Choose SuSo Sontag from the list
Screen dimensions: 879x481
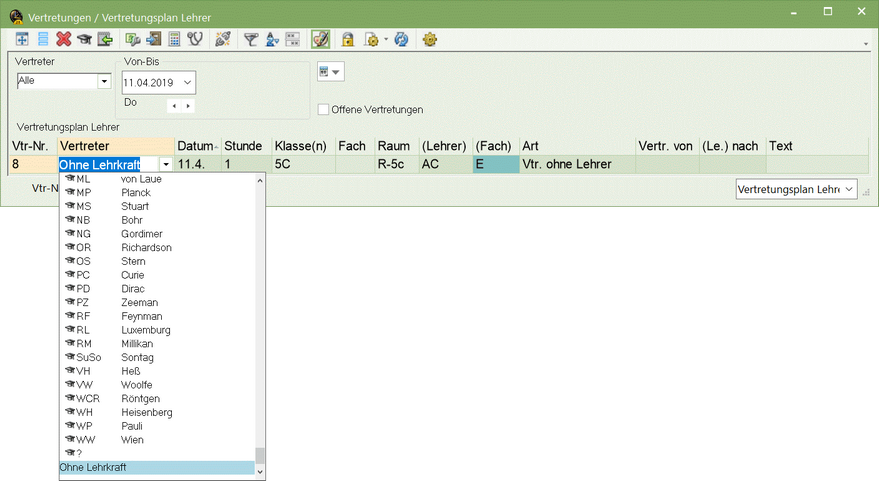coord(157,357)
